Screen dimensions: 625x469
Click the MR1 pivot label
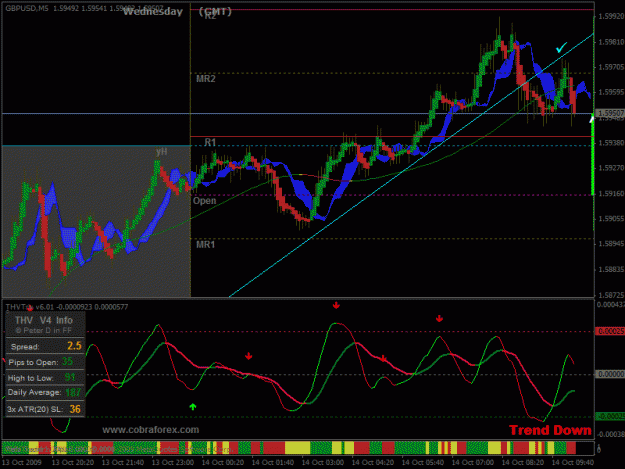point(206,244)
